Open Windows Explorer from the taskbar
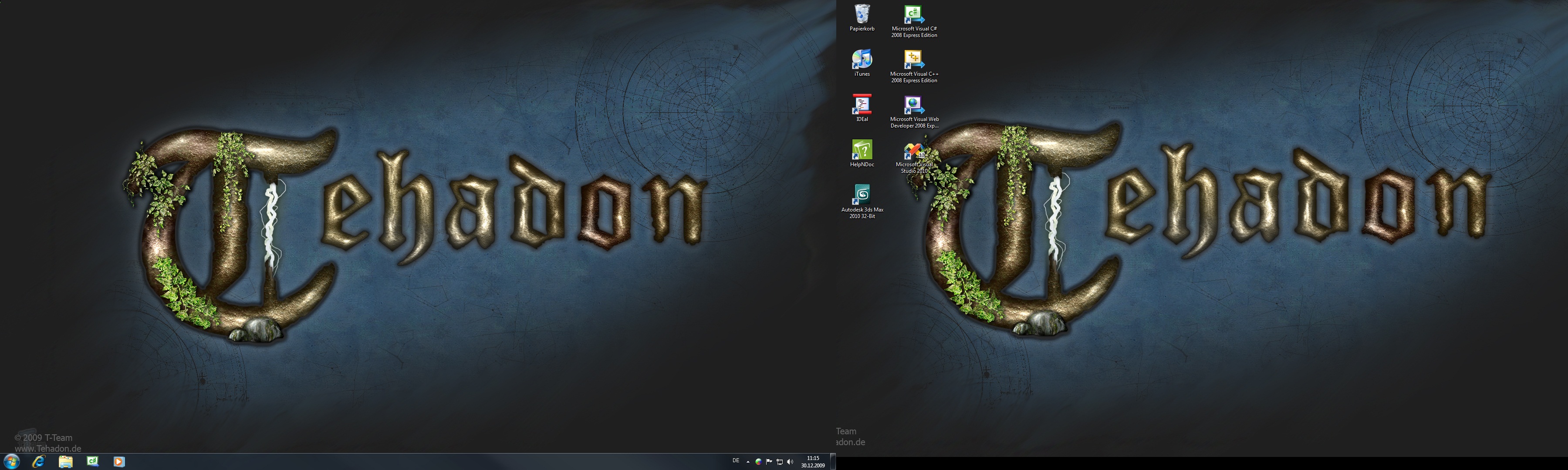1568x470 pixels. click(66, 461)
